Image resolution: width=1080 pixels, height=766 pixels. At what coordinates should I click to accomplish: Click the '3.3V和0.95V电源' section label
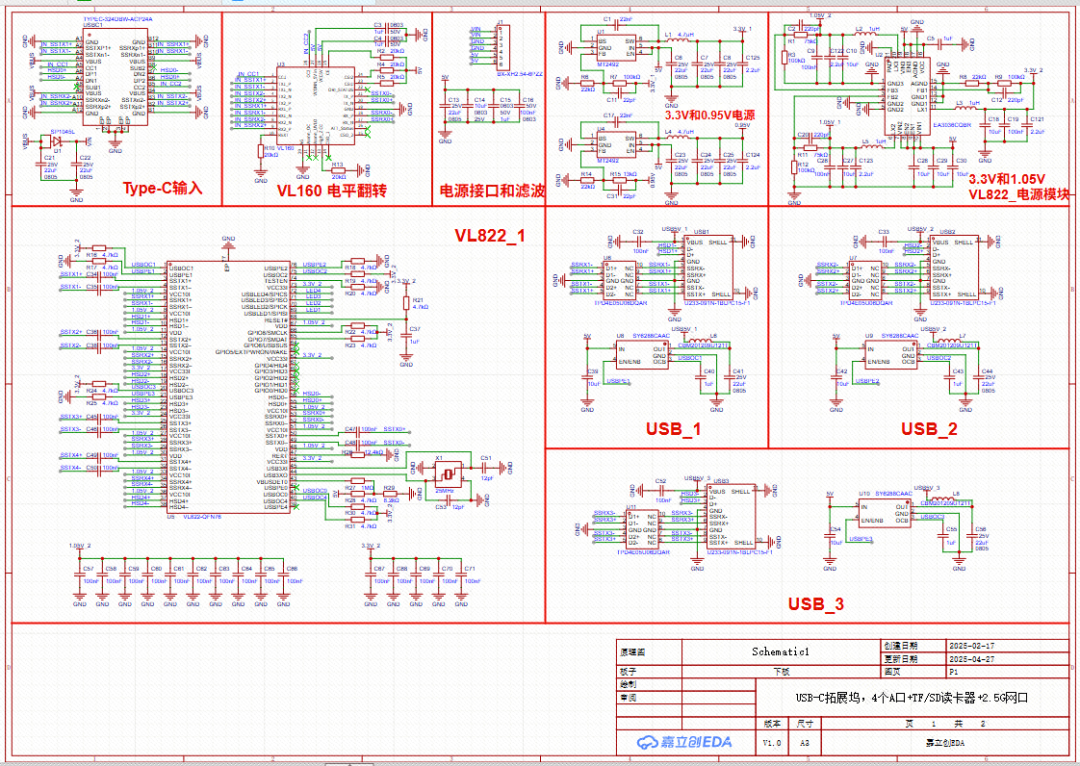point(709,115)
